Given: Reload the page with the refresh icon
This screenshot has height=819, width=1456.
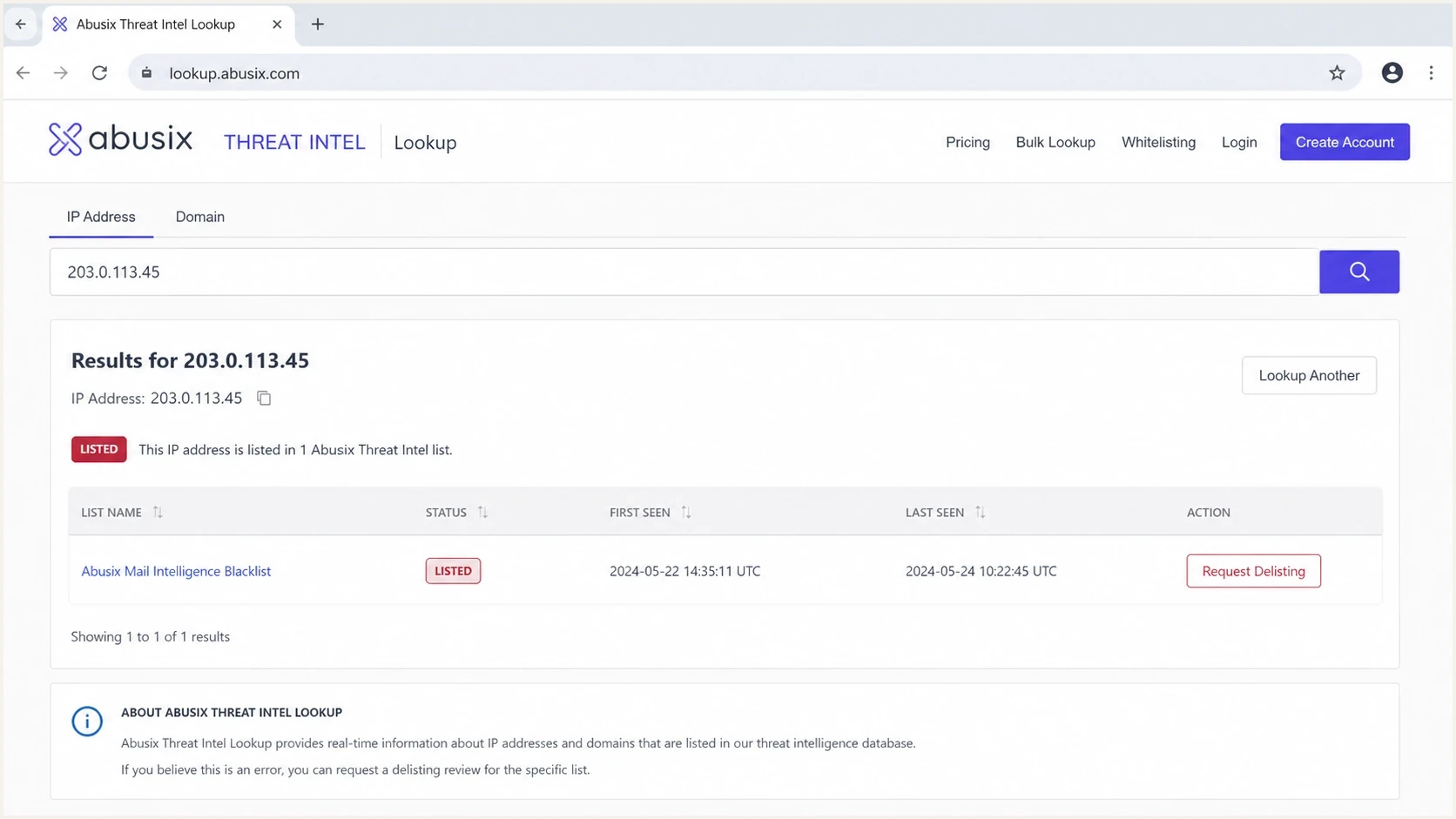Looking at the screenshot, I should tap(99, 73).
